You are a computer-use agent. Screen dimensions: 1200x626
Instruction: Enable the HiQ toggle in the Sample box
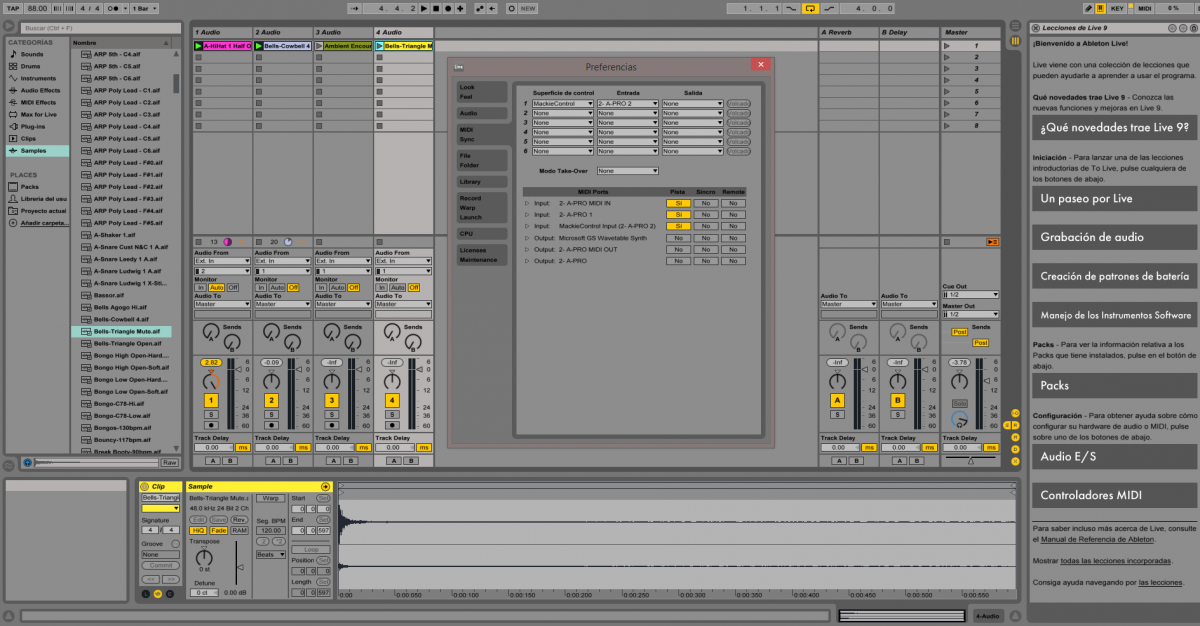pos(198,530)
